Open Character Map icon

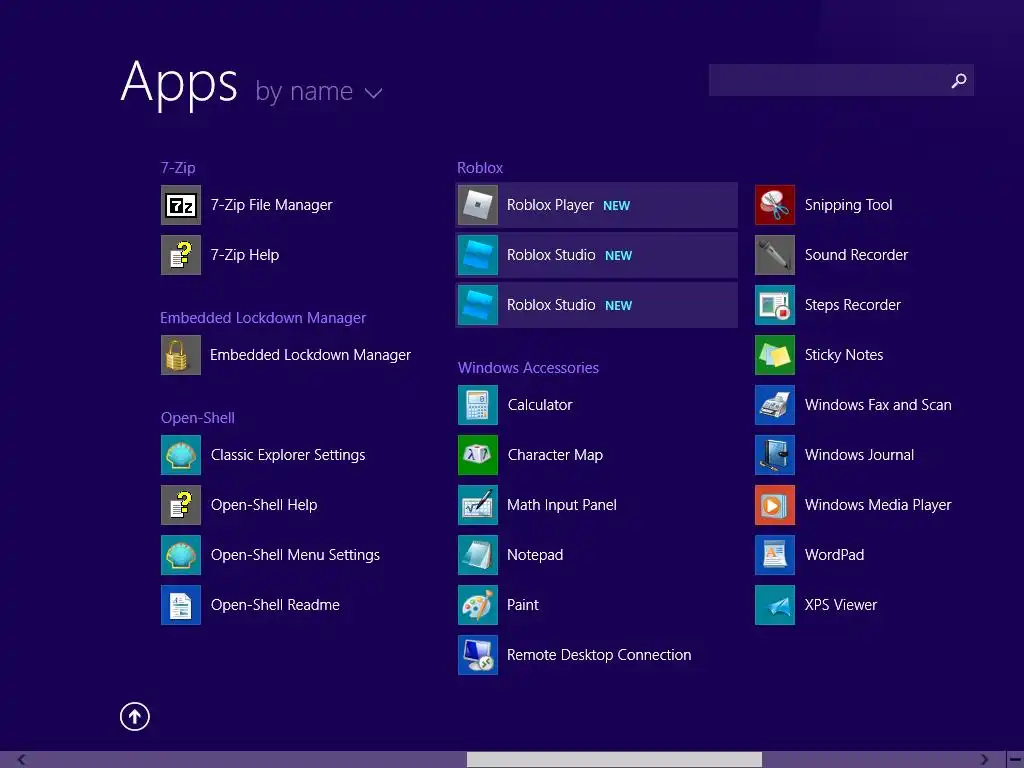[x=478, y=455]
